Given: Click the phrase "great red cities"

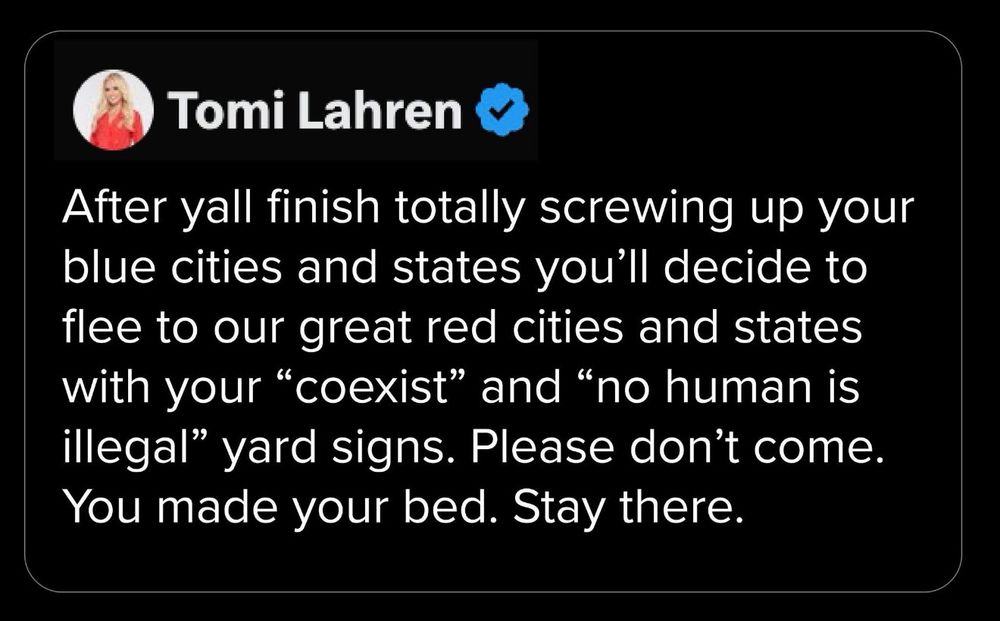Looking at the screenshot, I should tap(460, 328).
